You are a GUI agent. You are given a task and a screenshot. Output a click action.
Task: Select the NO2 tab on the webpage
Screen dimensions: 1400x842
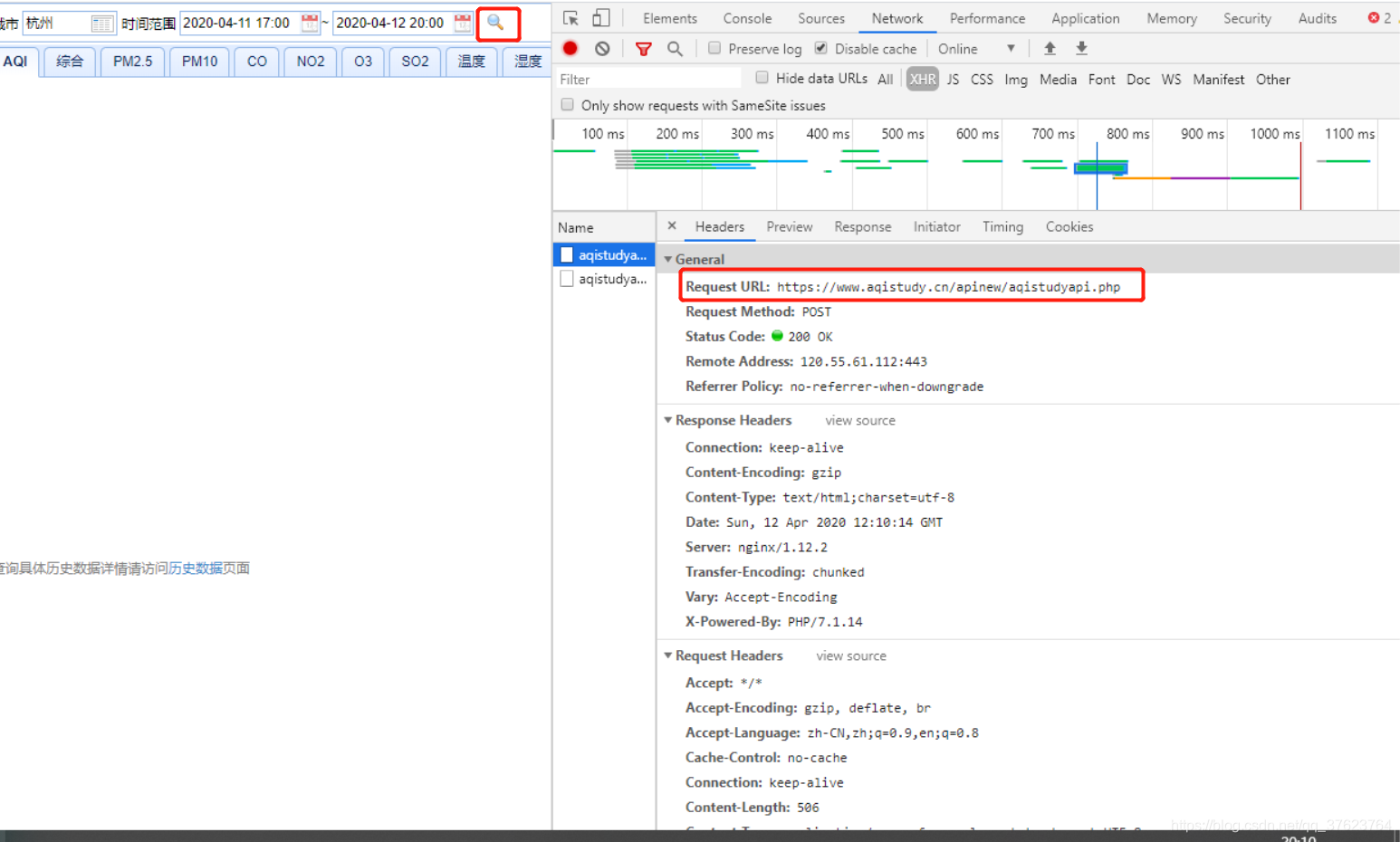(311, 62)
